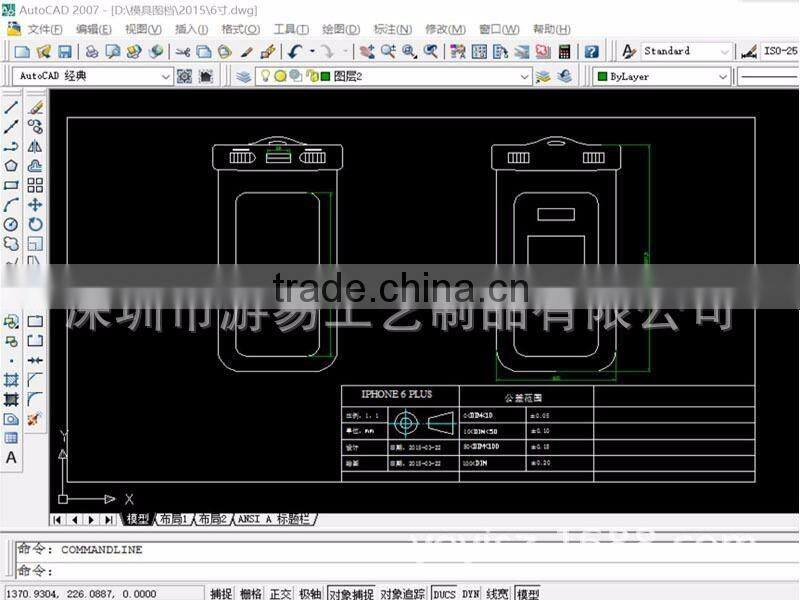This screenshot has width=800, height=600.
Task: Click in the 命令 command line input
Action: click(400, 570)
